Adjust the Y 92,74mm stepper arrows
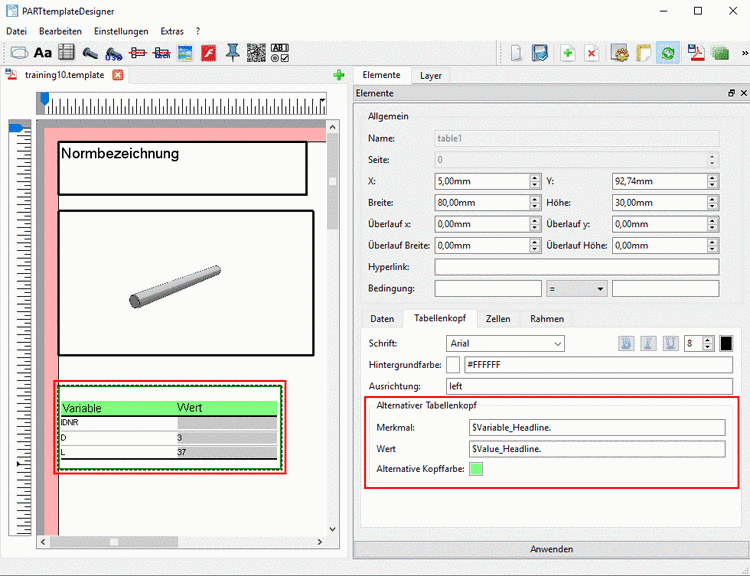 pyautogui.click(x=712, y=181)
